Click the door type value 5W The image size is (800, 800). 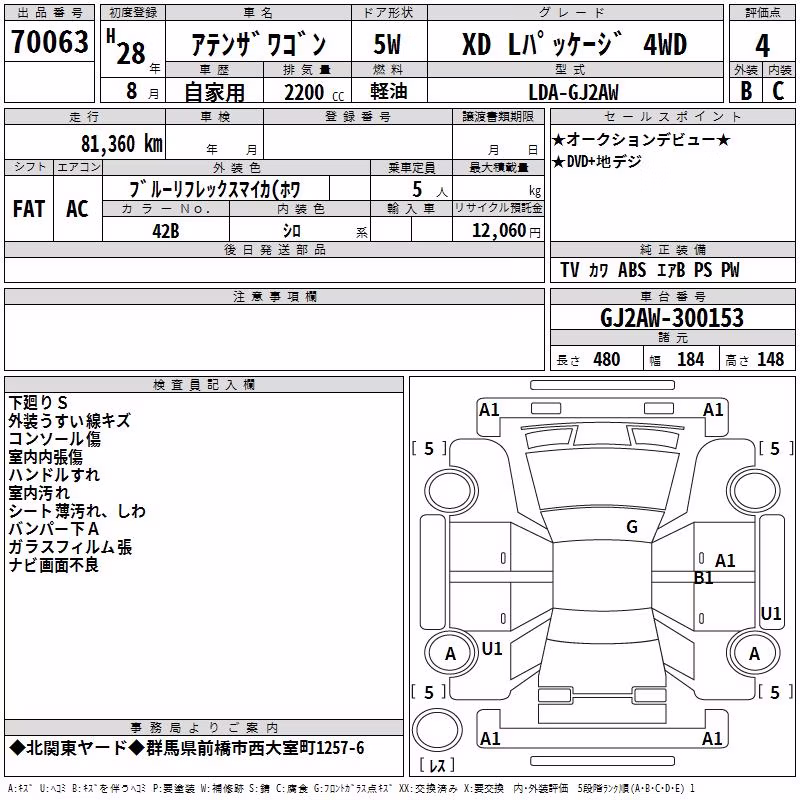(x=388, y=44)
